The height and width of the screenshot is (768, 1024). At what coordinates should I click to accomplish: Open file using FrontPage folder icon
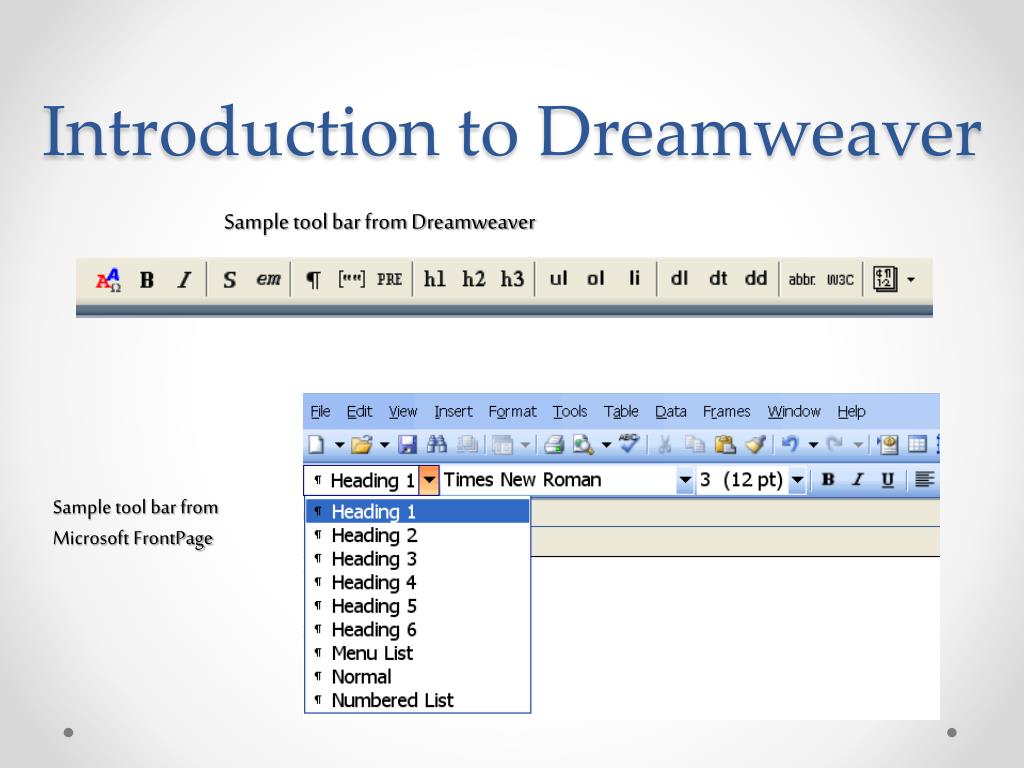click(x=361, y=445)
